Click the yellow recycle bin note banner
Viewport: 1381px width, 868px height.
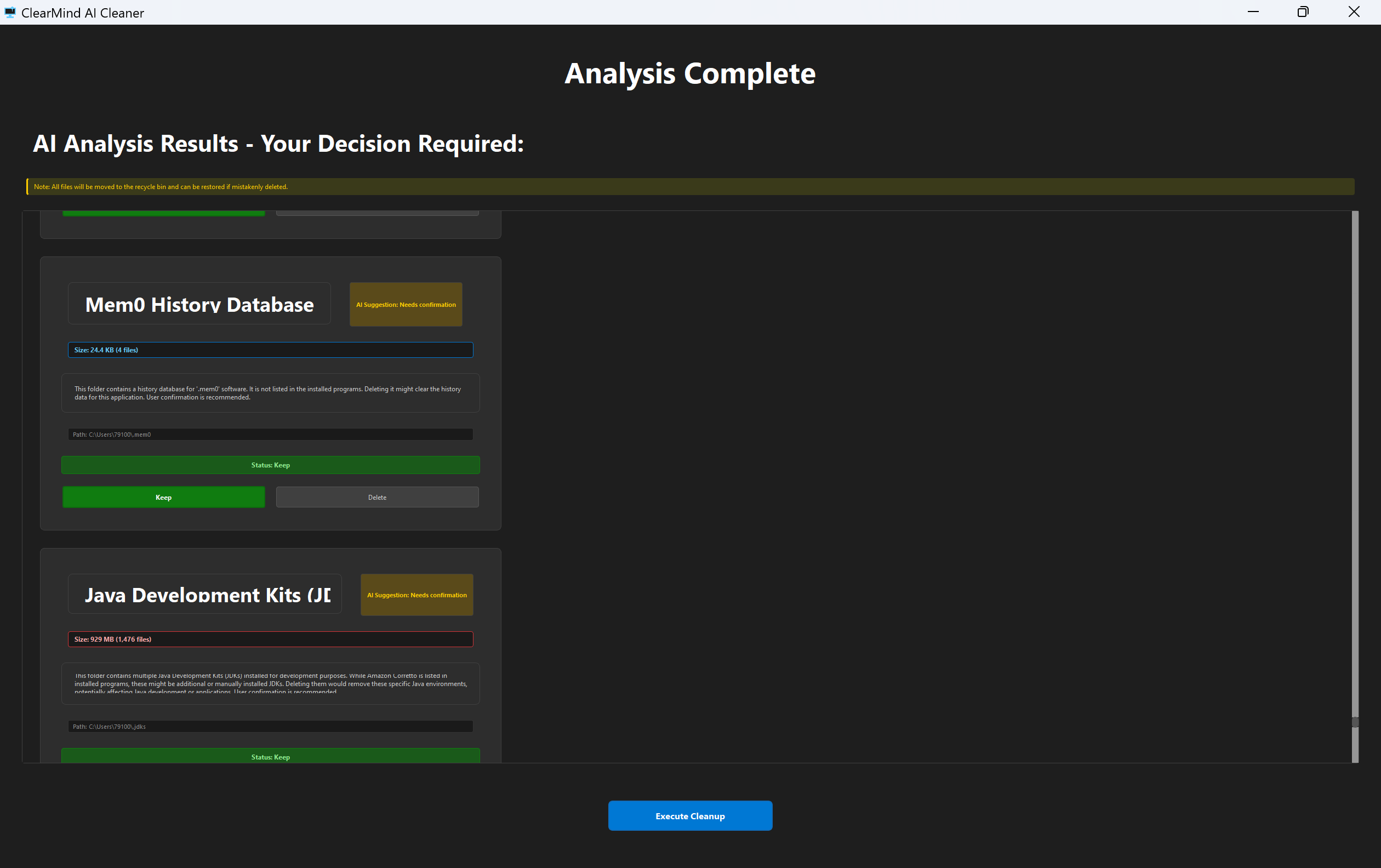[x=690, y=187]
